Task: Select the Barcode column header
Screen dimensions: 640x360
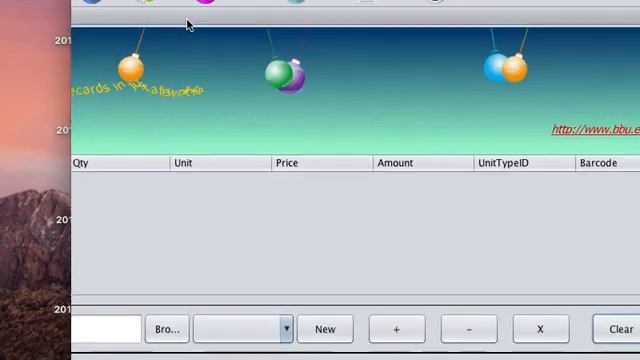Action: pyautogui.click(x=608, y=163)
